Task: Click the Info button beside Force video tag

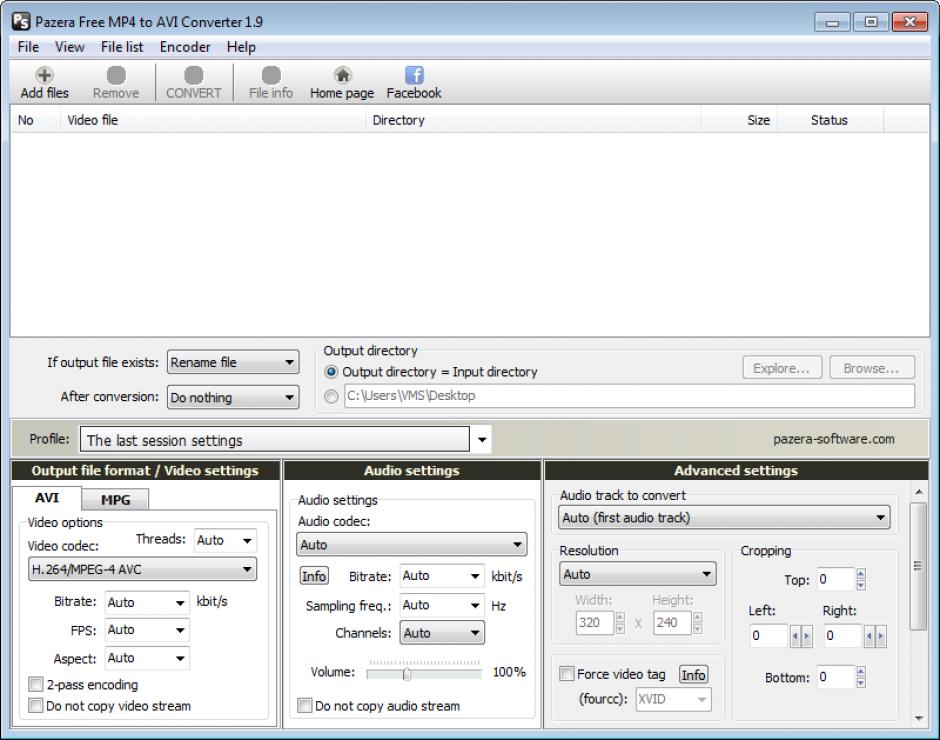Action: 693,675
